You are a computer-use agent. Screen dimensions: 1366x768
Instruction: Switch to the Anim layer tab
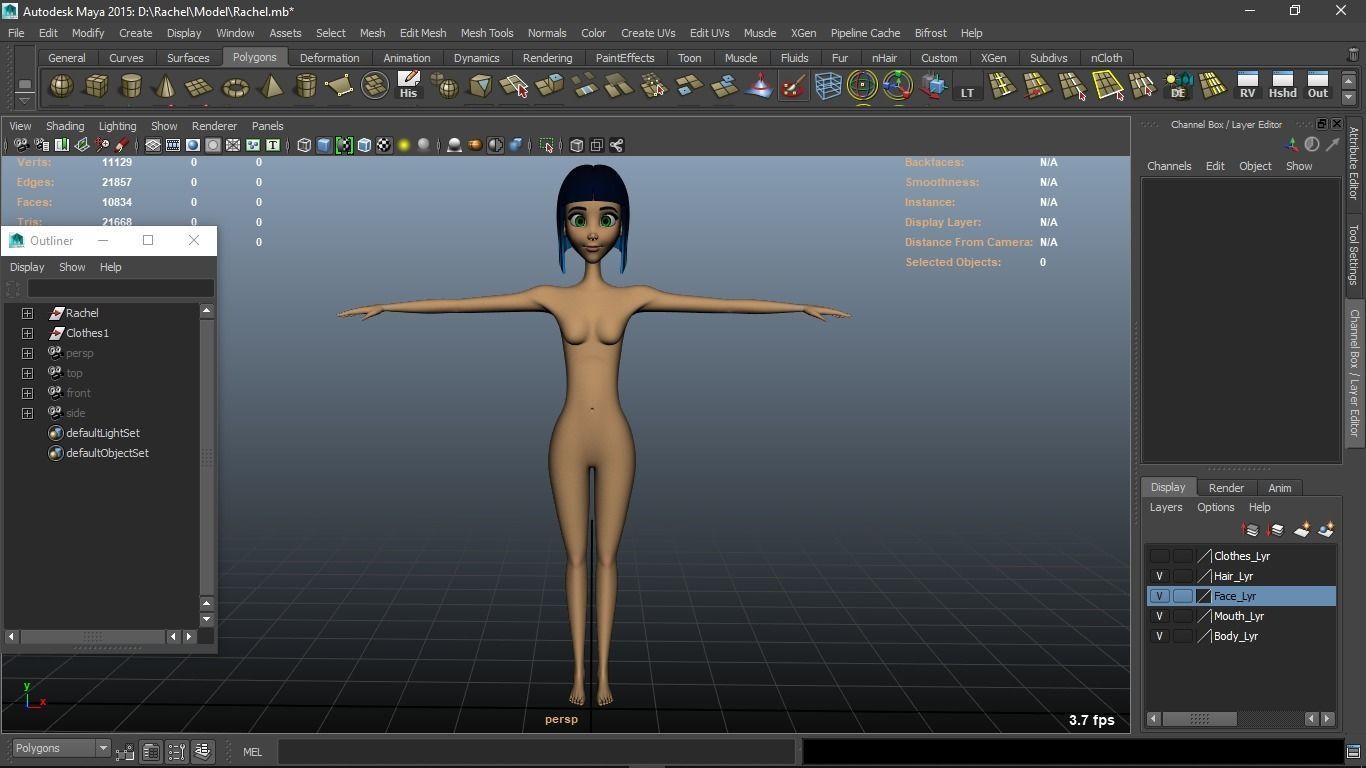(x=1279, y=488)
